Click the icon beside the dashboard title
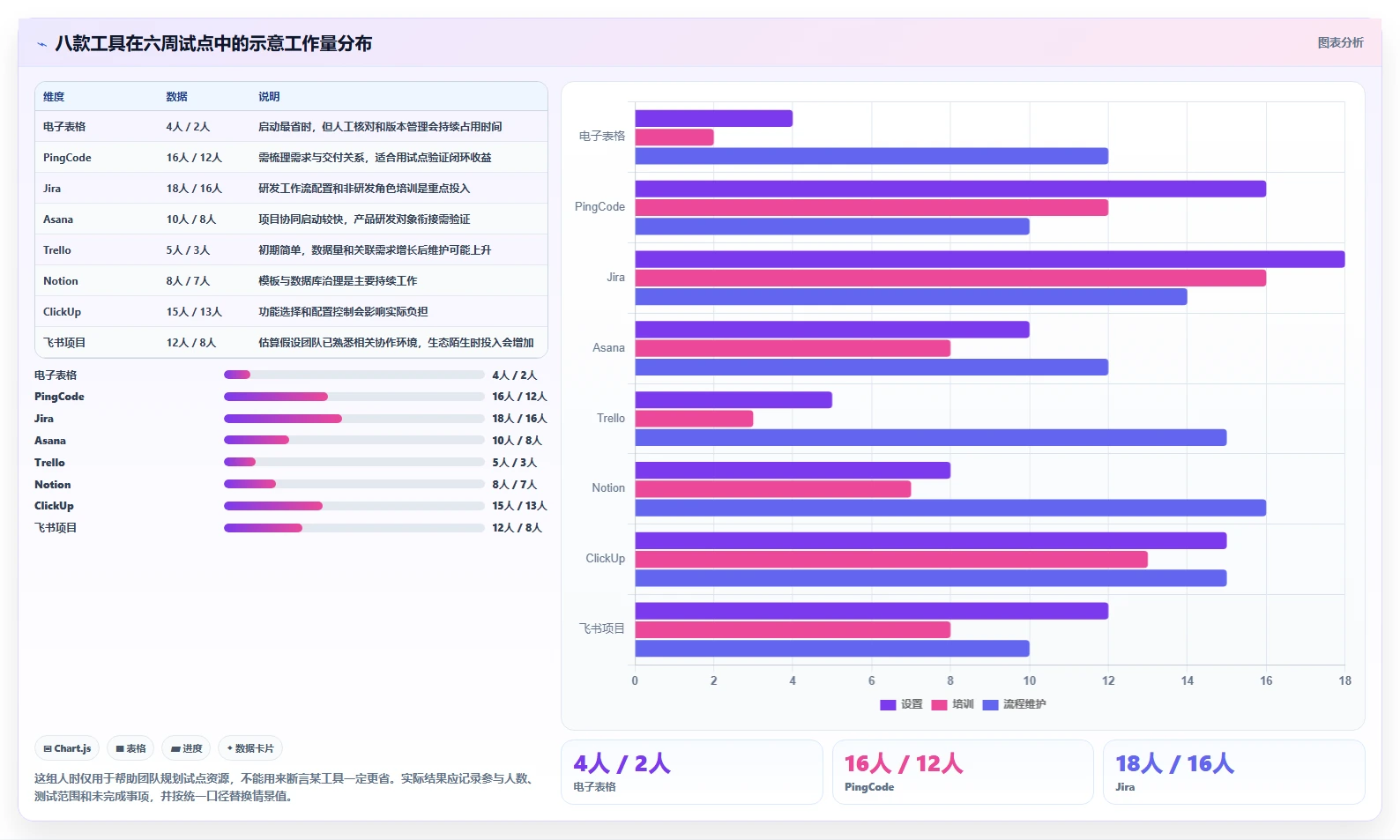Viewport: 1400px width, 840px height. point(41,44)
